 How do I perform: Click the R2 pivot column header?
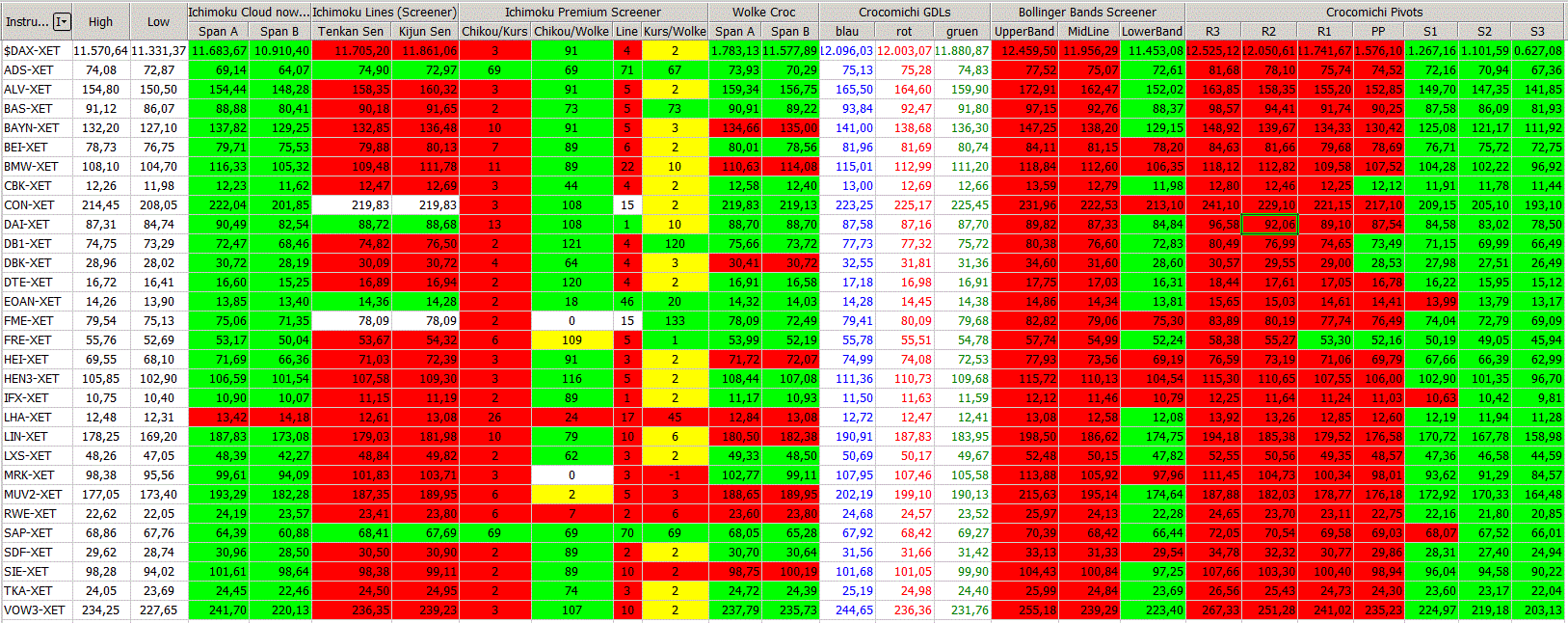1268,31
